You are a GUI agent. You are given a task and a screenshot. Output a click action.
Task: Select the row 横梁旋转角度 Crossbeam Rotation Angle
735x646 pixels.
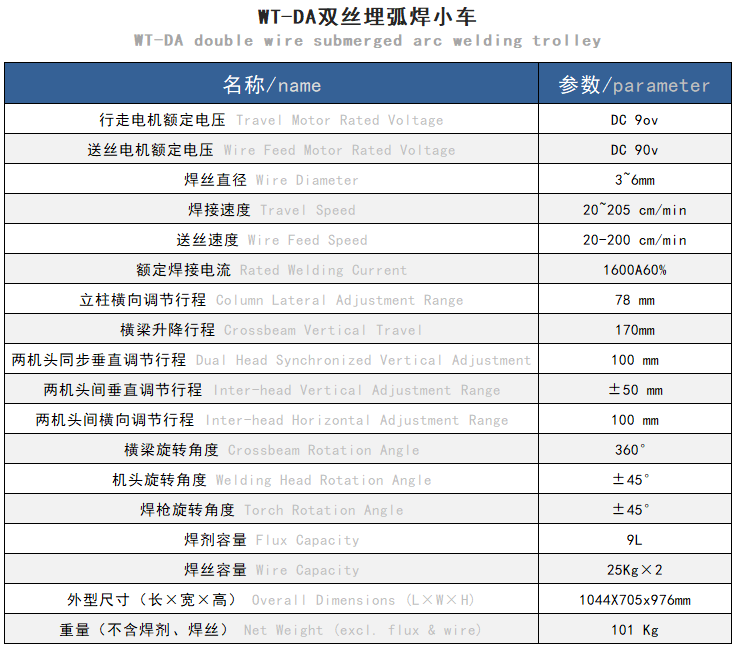[x=368, y=449]
